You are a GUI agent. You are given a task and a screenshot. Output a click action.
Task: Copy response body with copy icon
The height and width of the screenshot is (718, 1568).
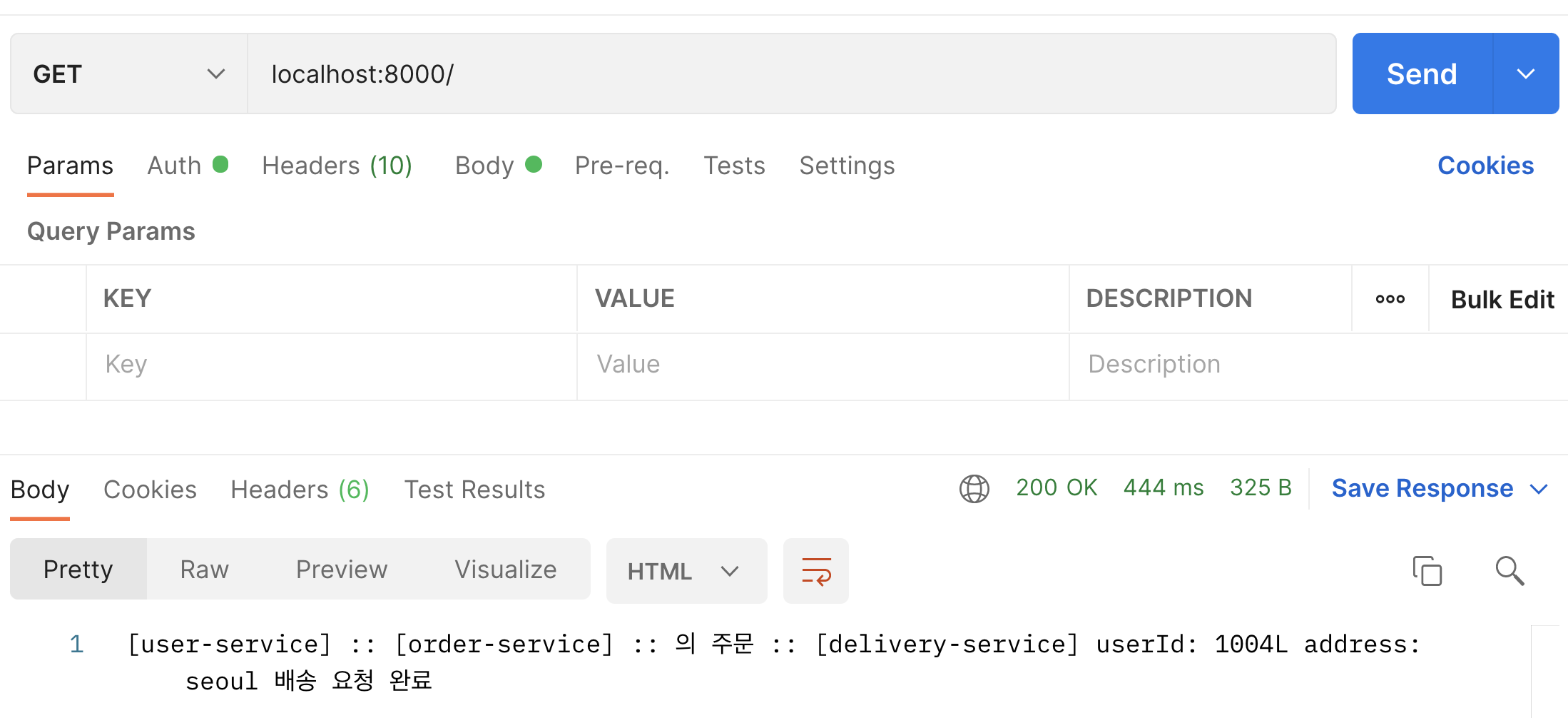click(1427, 571)
